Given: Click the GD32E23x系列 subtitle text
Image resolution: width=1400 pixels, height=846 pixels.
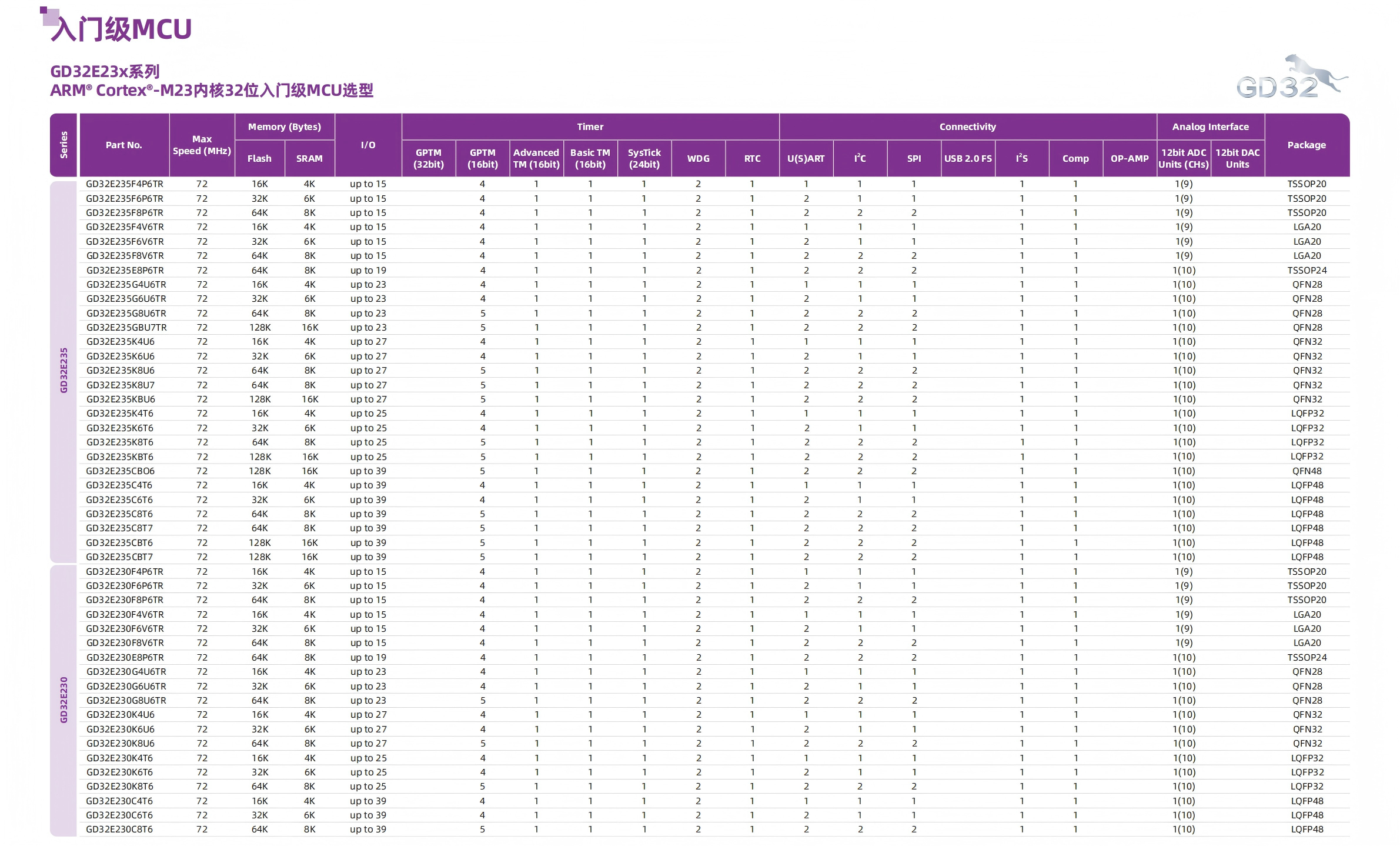Looking at the screenshot, I should tap(105, 72).
